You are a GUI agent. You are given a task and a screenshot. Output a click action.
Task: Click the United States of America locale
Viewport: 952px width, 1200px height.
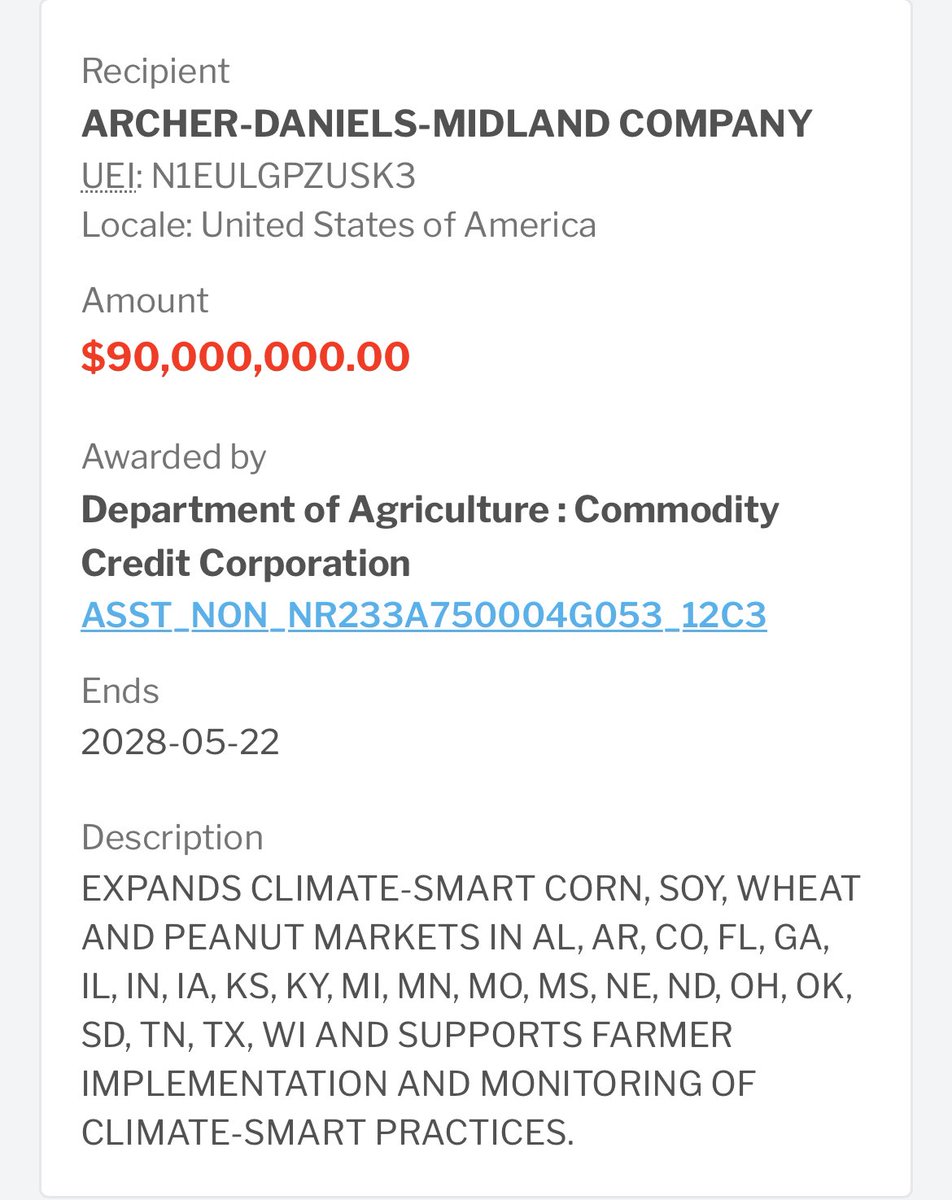coord(398,224)
